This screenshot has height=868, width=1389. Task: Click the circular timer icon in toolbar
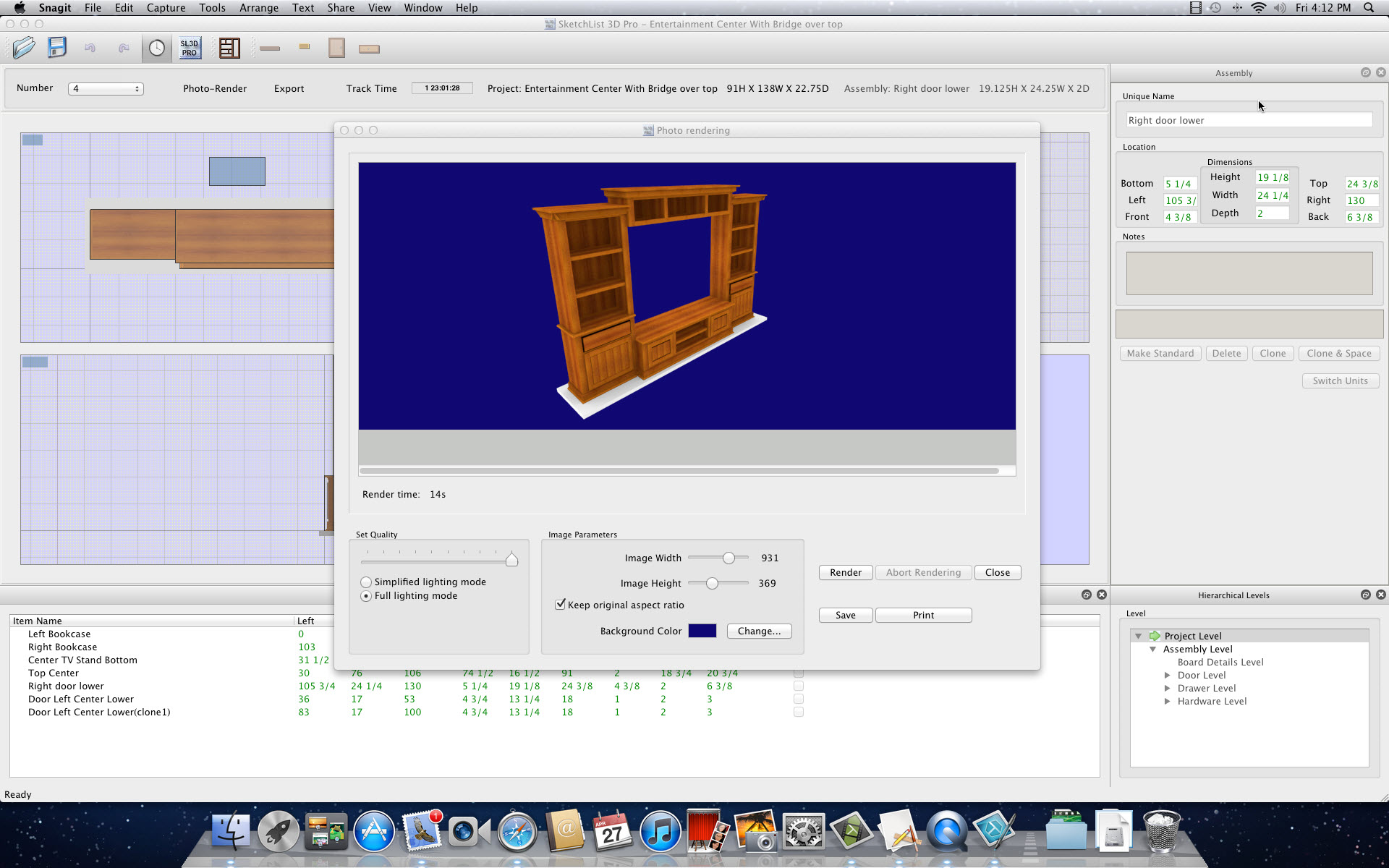(156, 47)
